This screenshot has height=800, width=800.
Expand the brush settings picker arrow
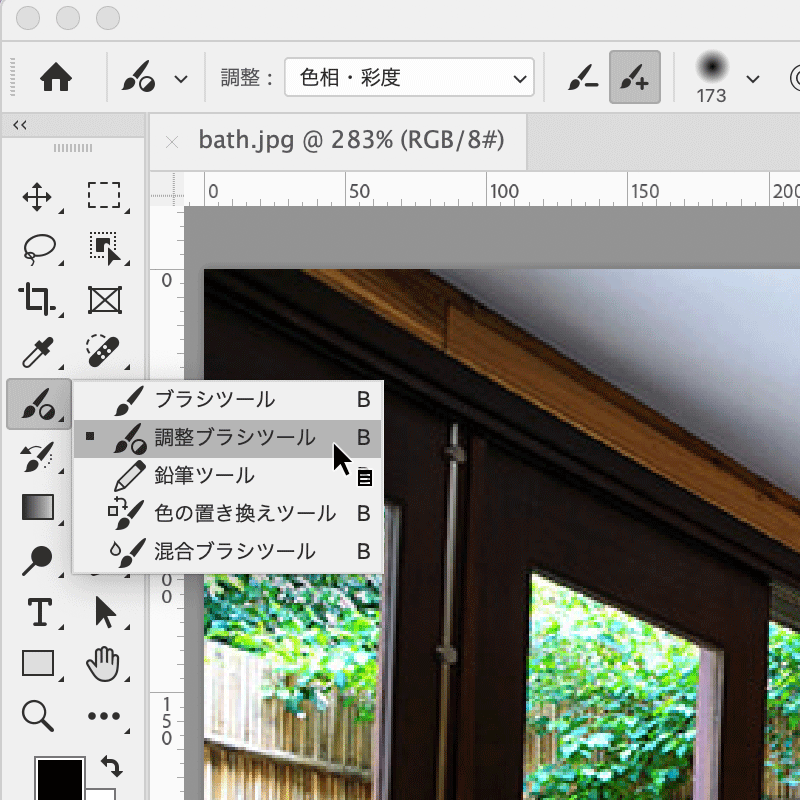753,79
